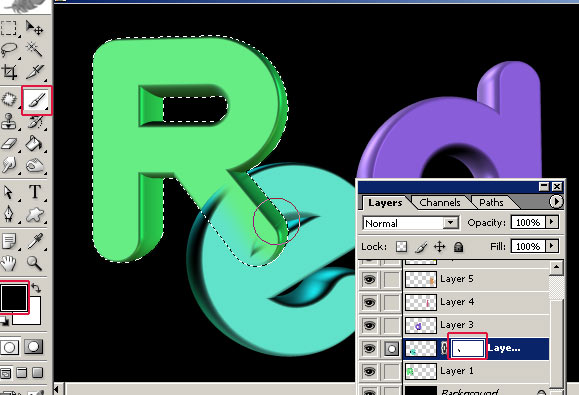Select the Notes tool
Viewport: 579px width, 395px height.
[x=9, y=242]
